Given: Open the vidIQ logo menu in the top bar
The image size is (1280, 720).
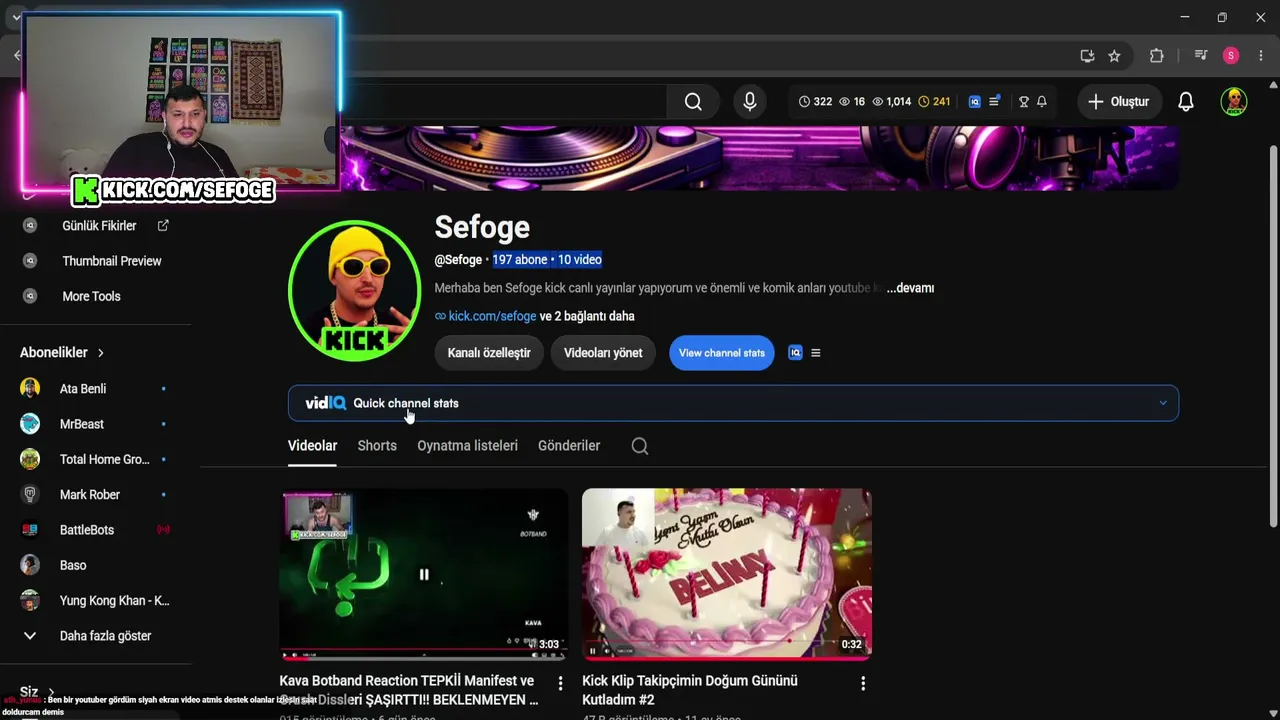Looking at the screenshot, I should pos(975,101).
